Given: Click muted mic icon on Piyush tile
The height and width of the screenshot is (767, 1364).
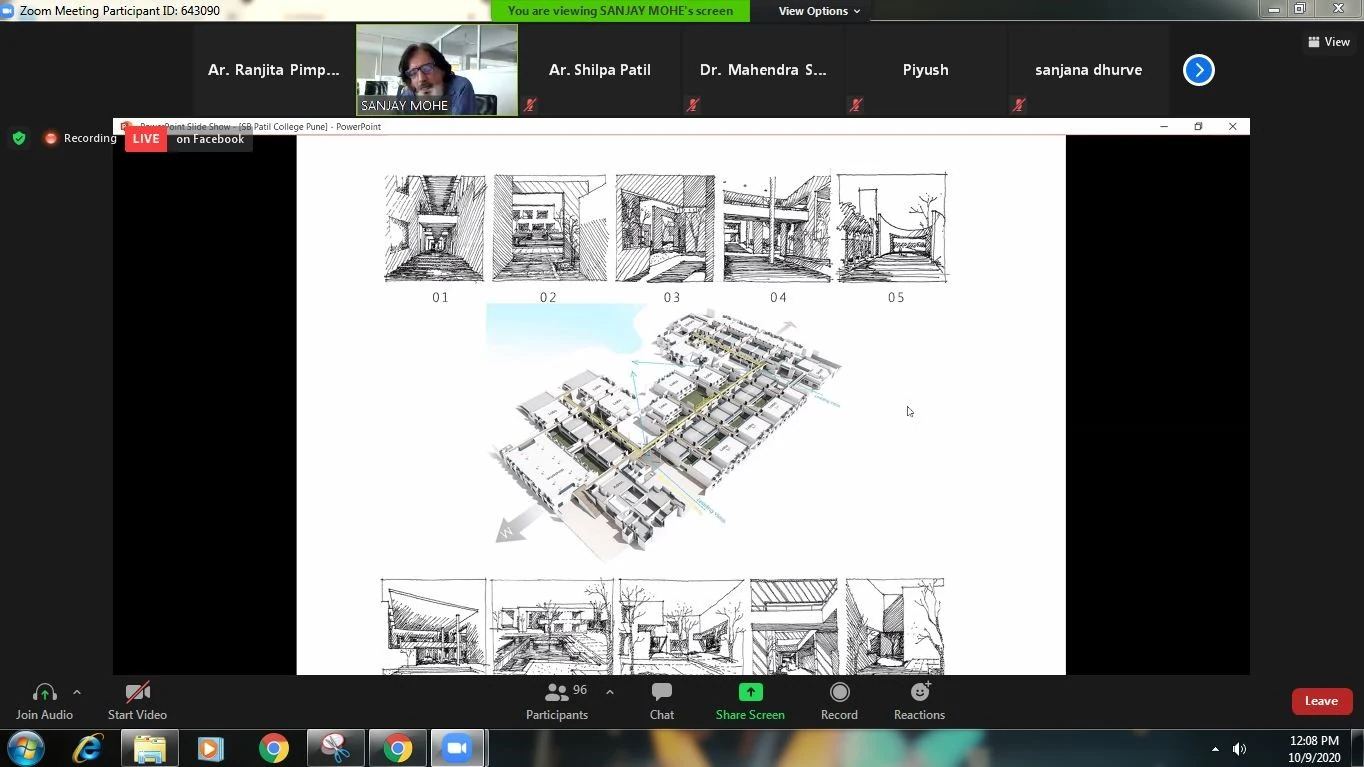Looking at the screenshot, I should point(856,105).
